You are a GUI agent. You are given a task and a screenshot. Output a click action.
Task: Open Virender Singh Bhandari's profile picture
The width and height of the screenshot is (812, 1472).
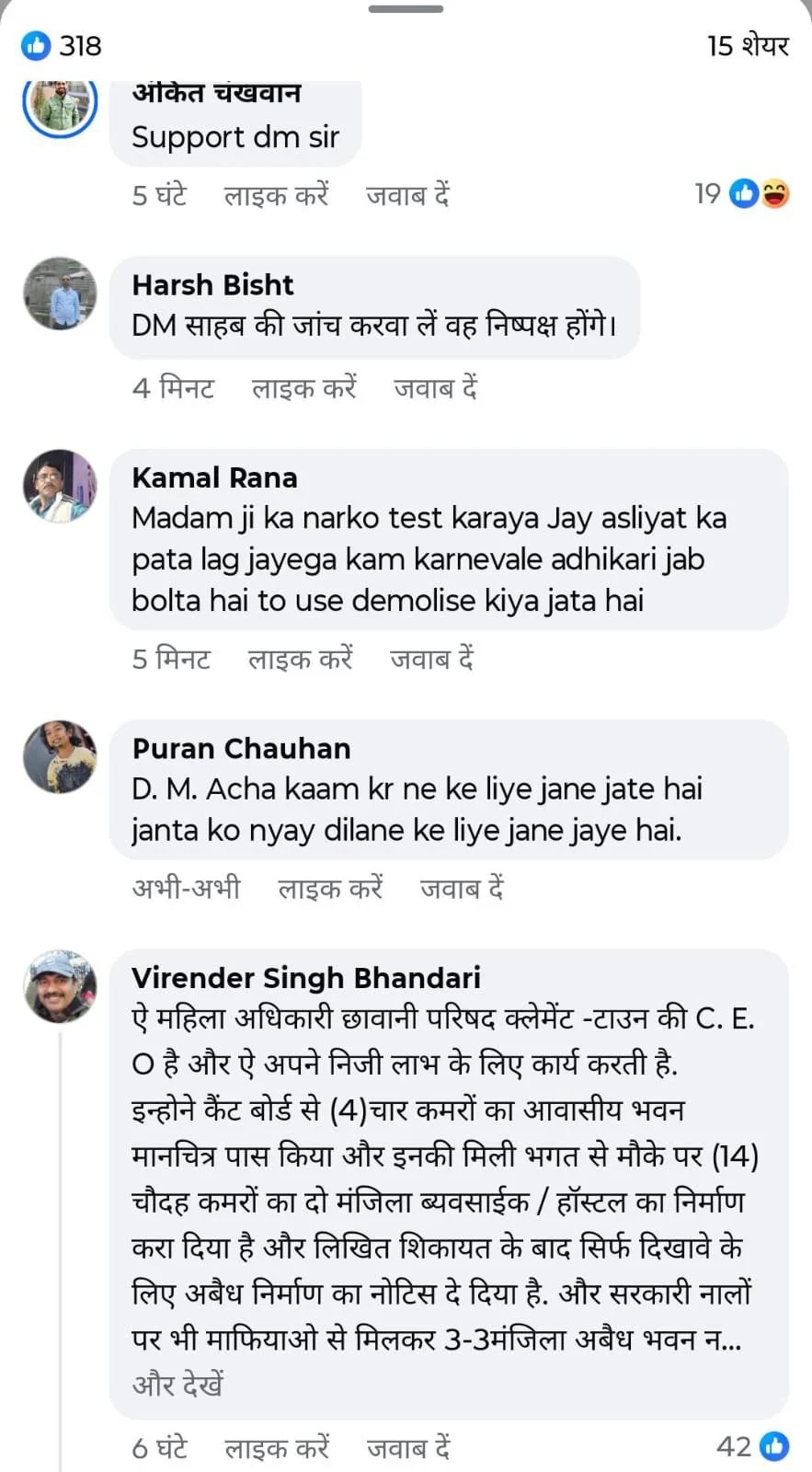coord(60,986)
